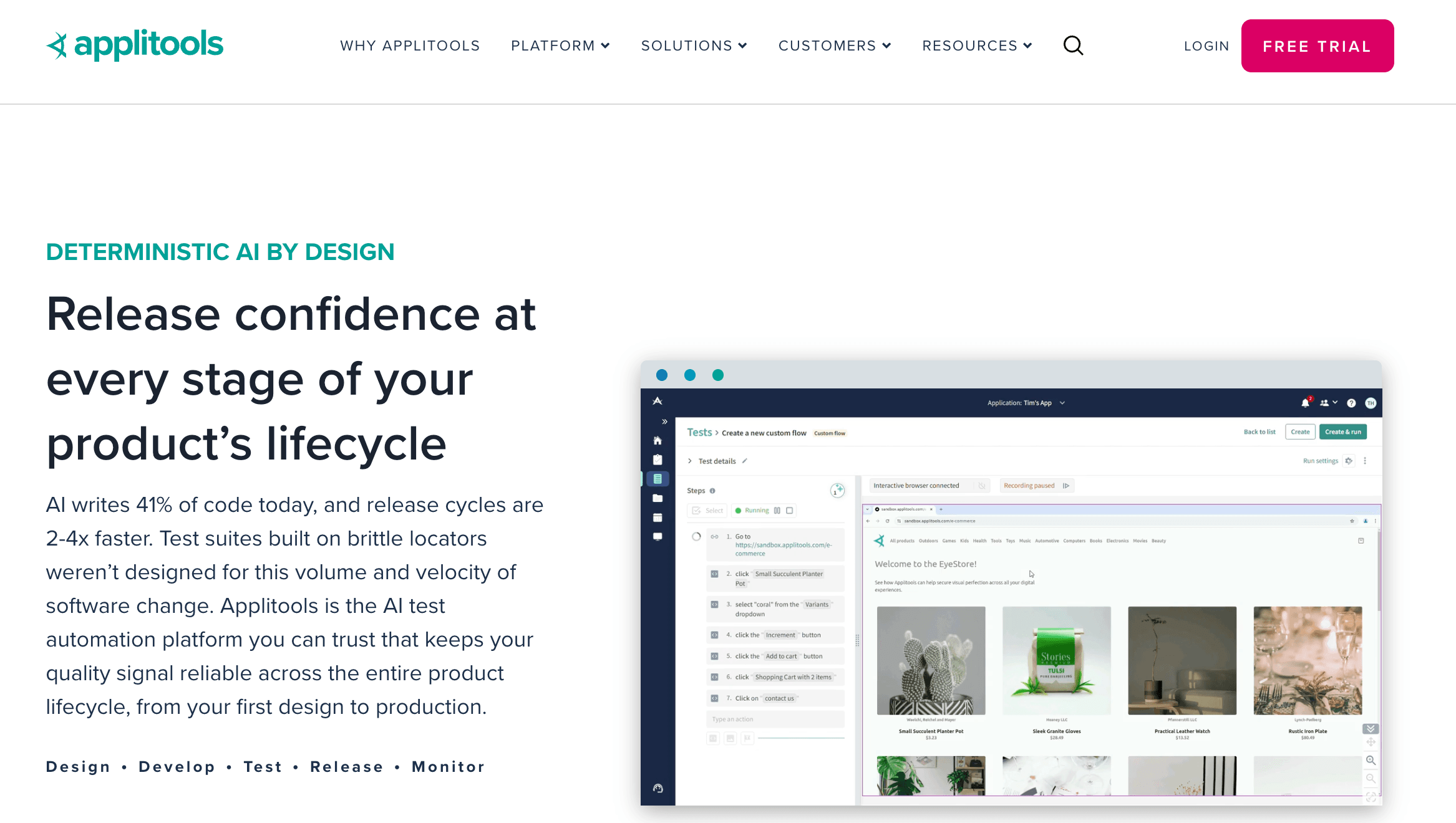This screenshot has height=823, width=1456.
Task: Click the support headset icon at sidebar bottom
Action: pos(658,788)
